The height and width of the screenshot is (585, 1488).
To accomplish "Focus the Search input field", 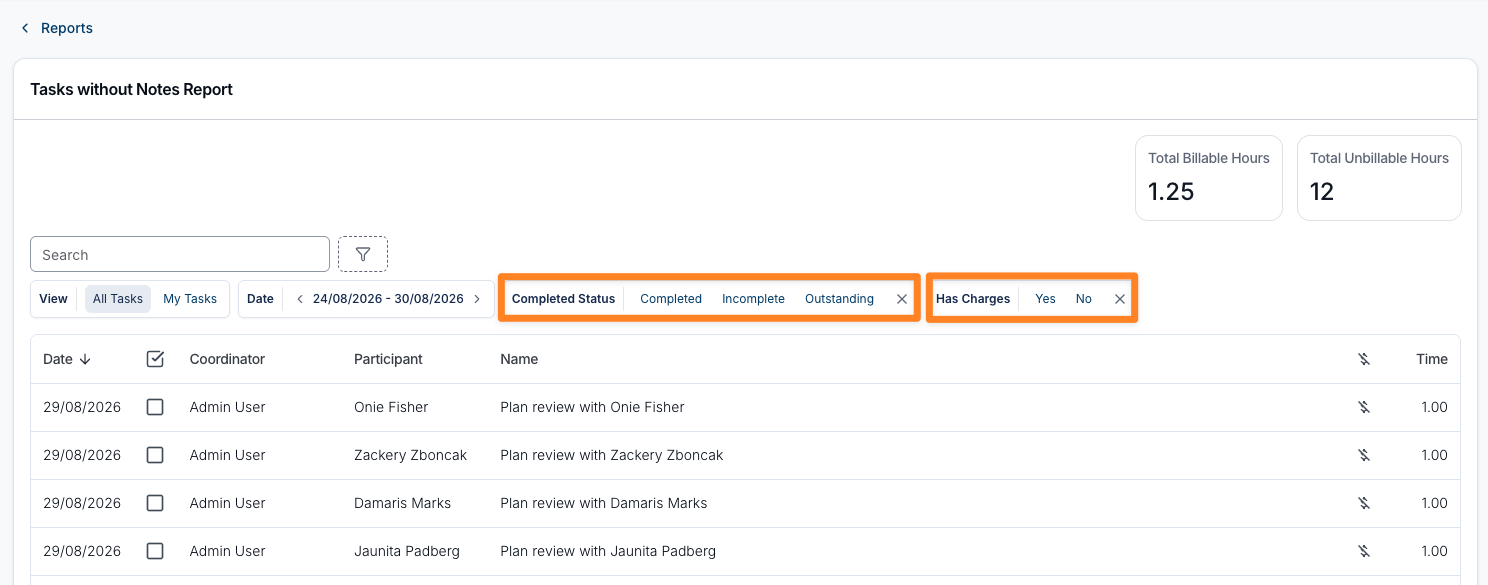I will tap(180, 254).
